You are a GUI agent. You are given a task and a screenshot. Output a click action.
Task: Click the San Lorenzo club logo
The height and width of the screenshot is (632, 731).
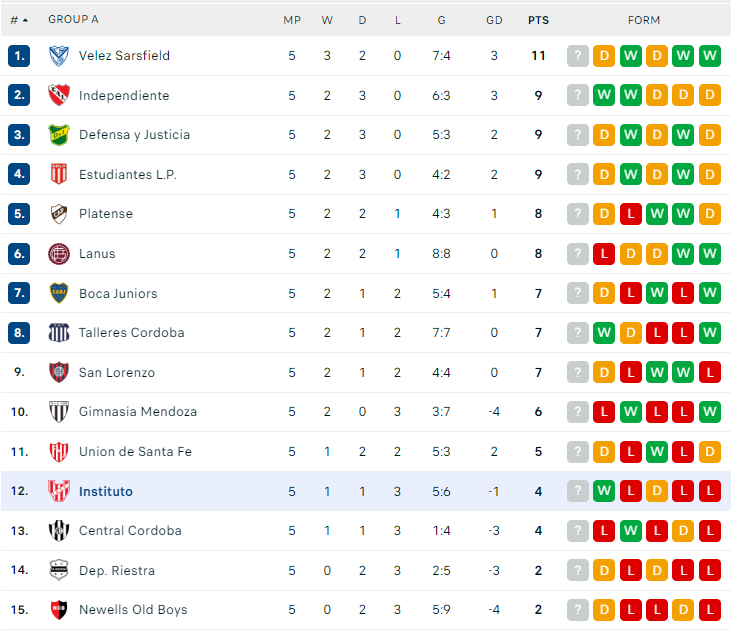tap(58, 373)
